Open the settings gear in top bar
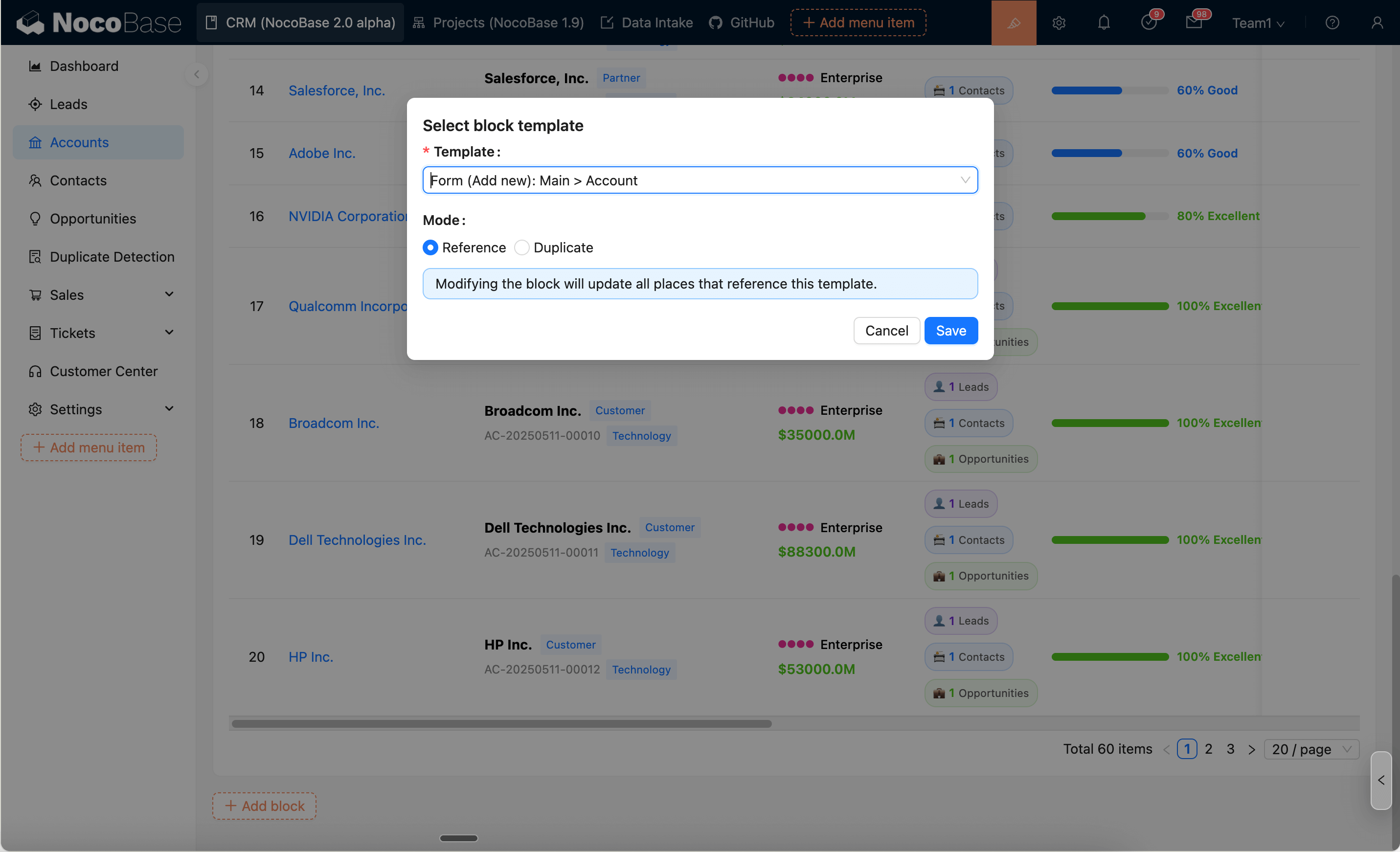Viewport: 1400px width, 852px height. [x=1059, y=22]
